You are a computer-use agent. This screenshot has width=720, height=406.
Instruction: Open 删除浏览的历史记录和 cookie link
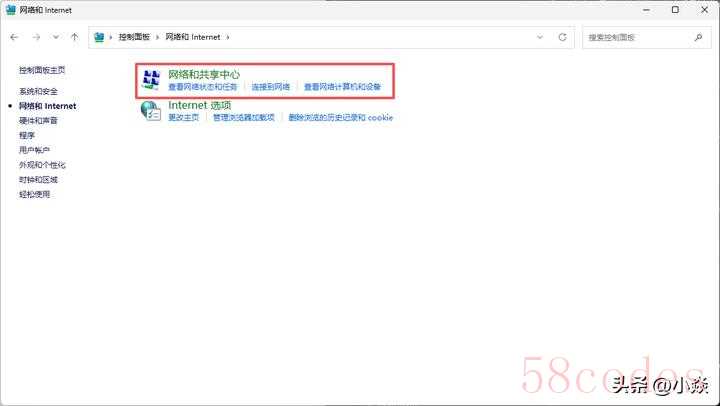coord(341,118)
